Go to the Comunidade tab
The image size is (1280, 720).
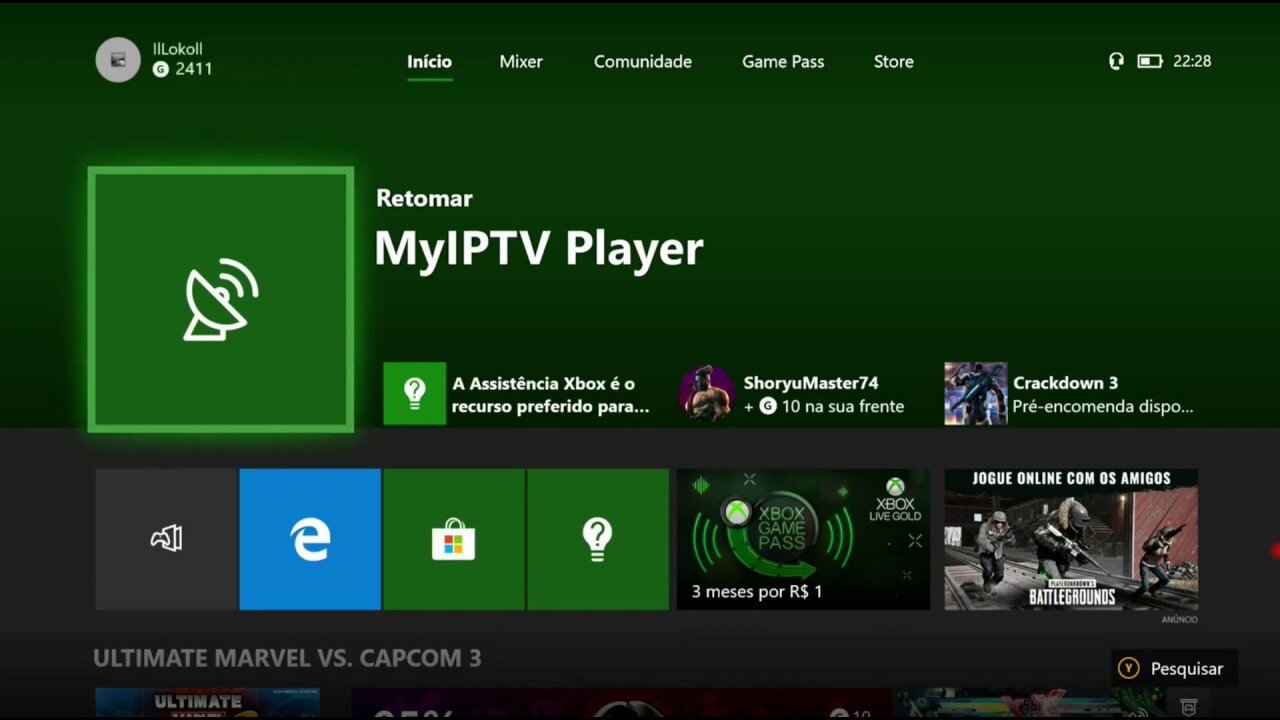(643, 61)
